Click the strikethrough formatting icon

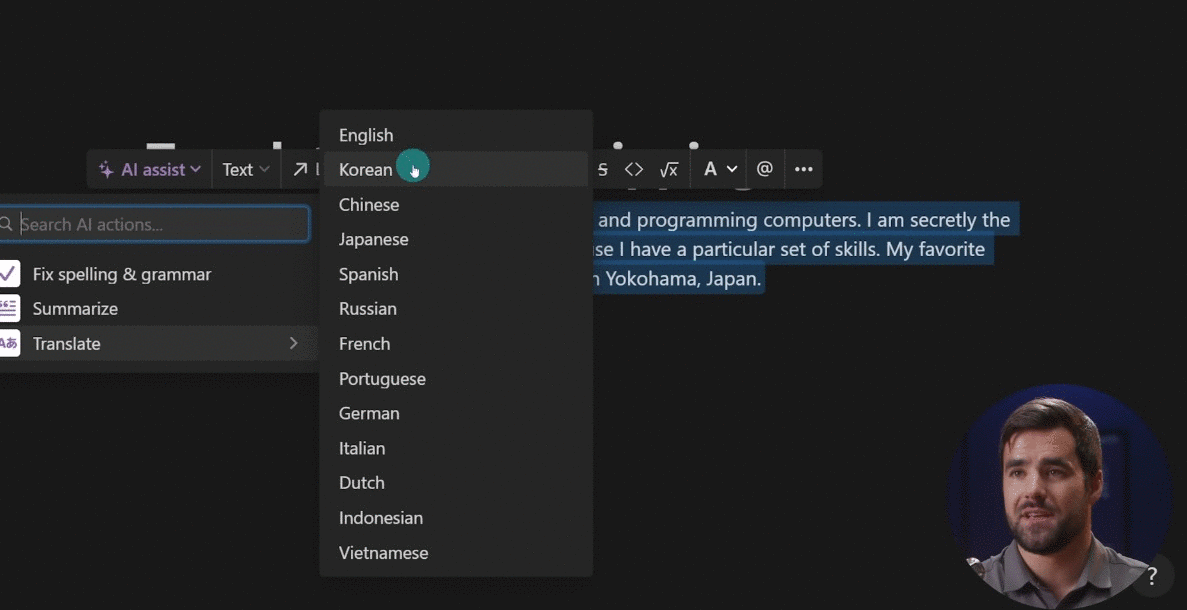[602, 170]
